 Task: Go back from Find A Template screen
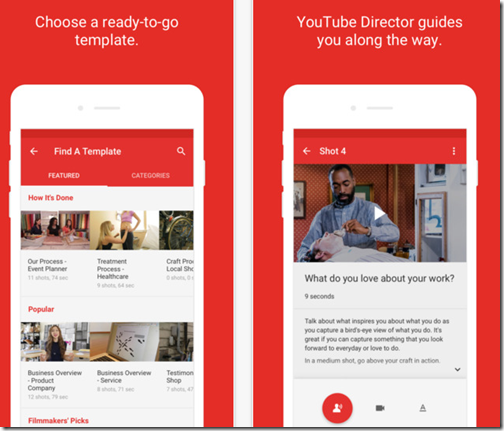(x=34, y=151)
